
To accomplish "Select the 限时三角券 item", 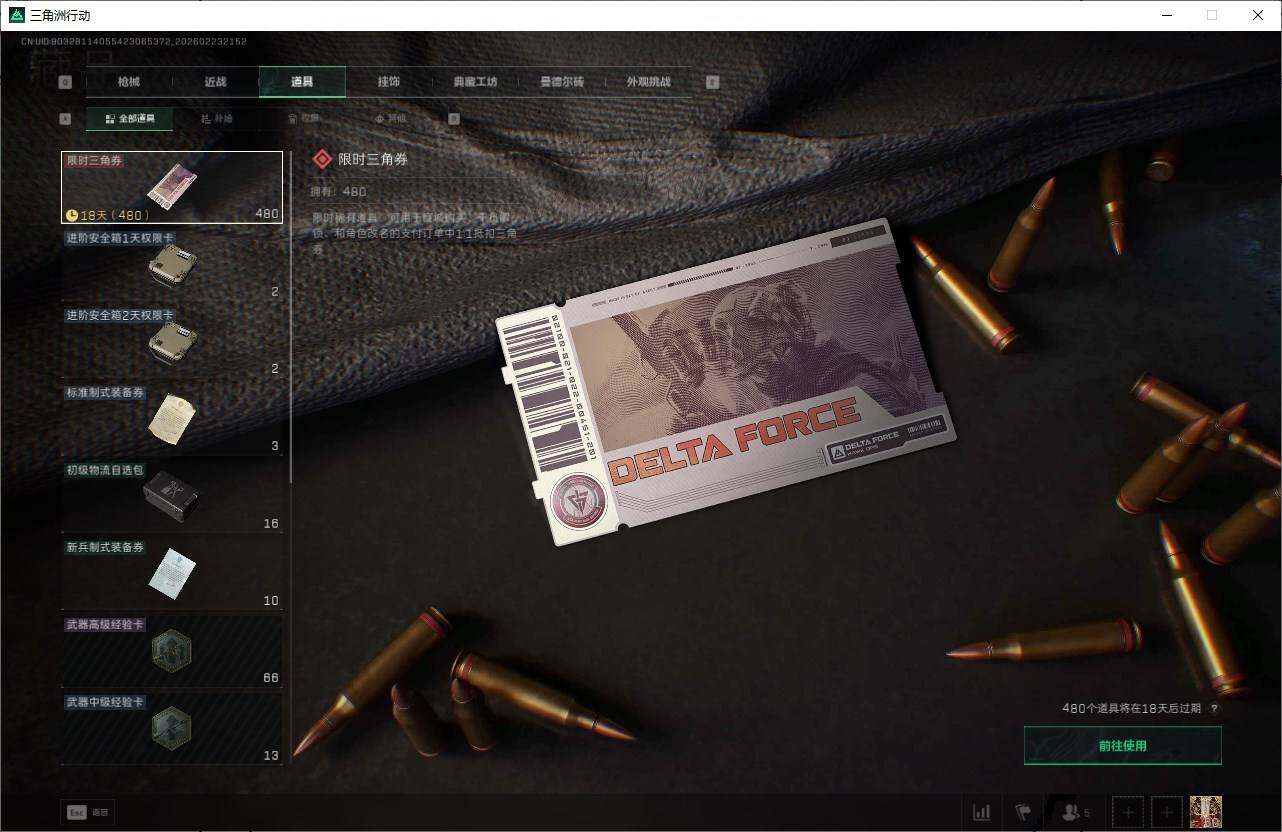I will point(172,187).
